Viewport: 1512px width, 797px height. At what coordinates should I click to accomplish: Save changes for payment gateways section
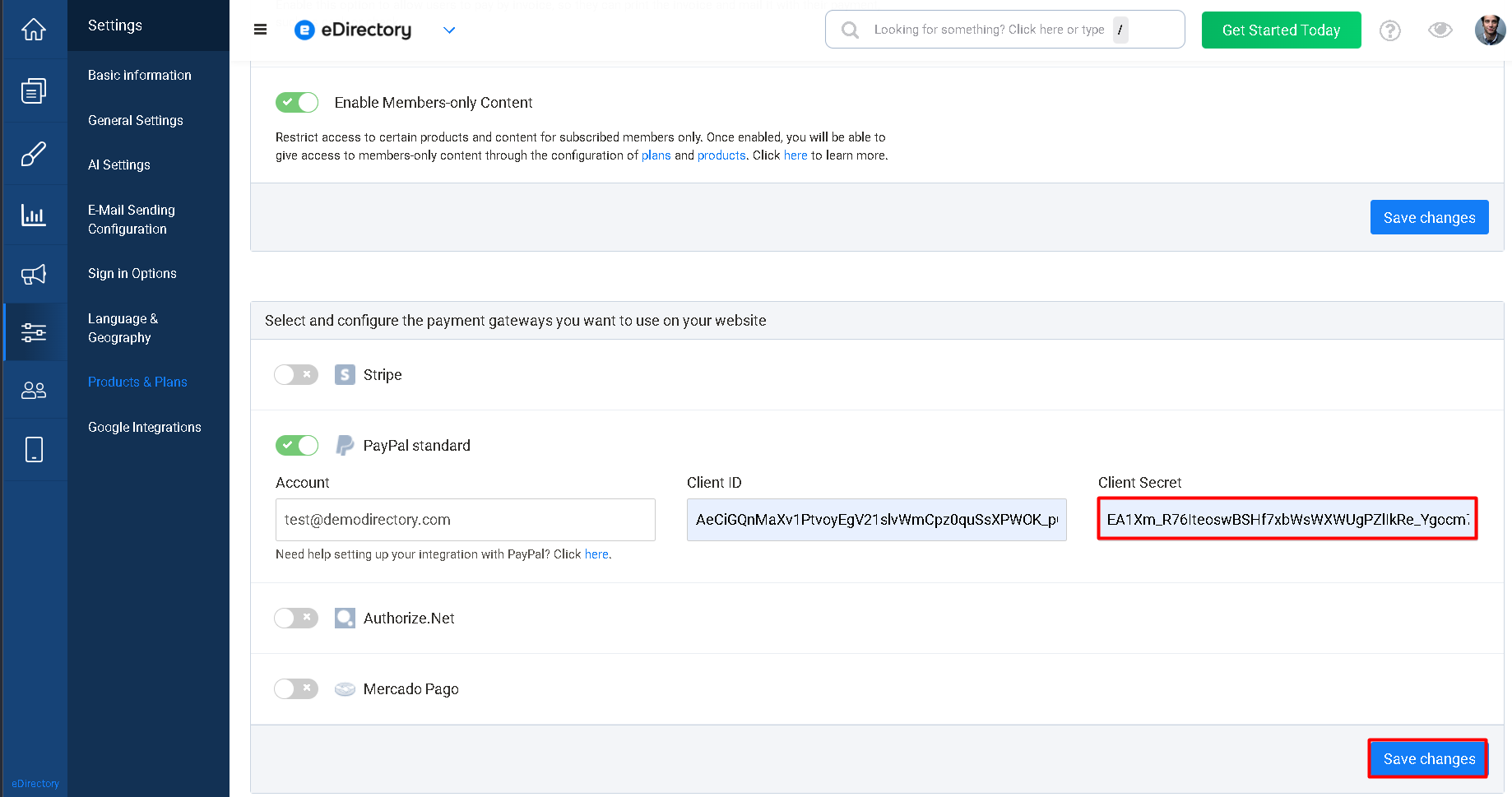(x=1430, y=758)
